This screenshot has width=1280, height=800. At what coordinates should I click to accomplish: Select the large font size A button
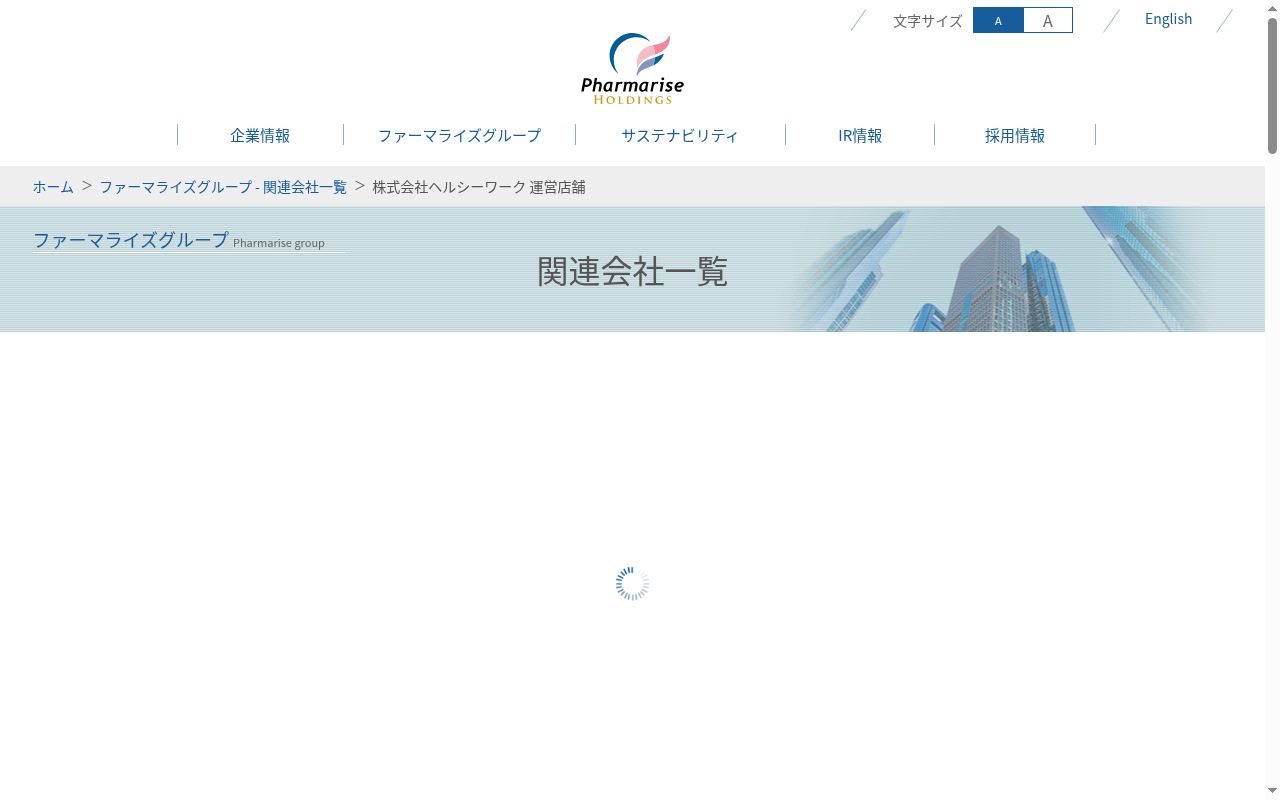click(x=1048, y=20)
